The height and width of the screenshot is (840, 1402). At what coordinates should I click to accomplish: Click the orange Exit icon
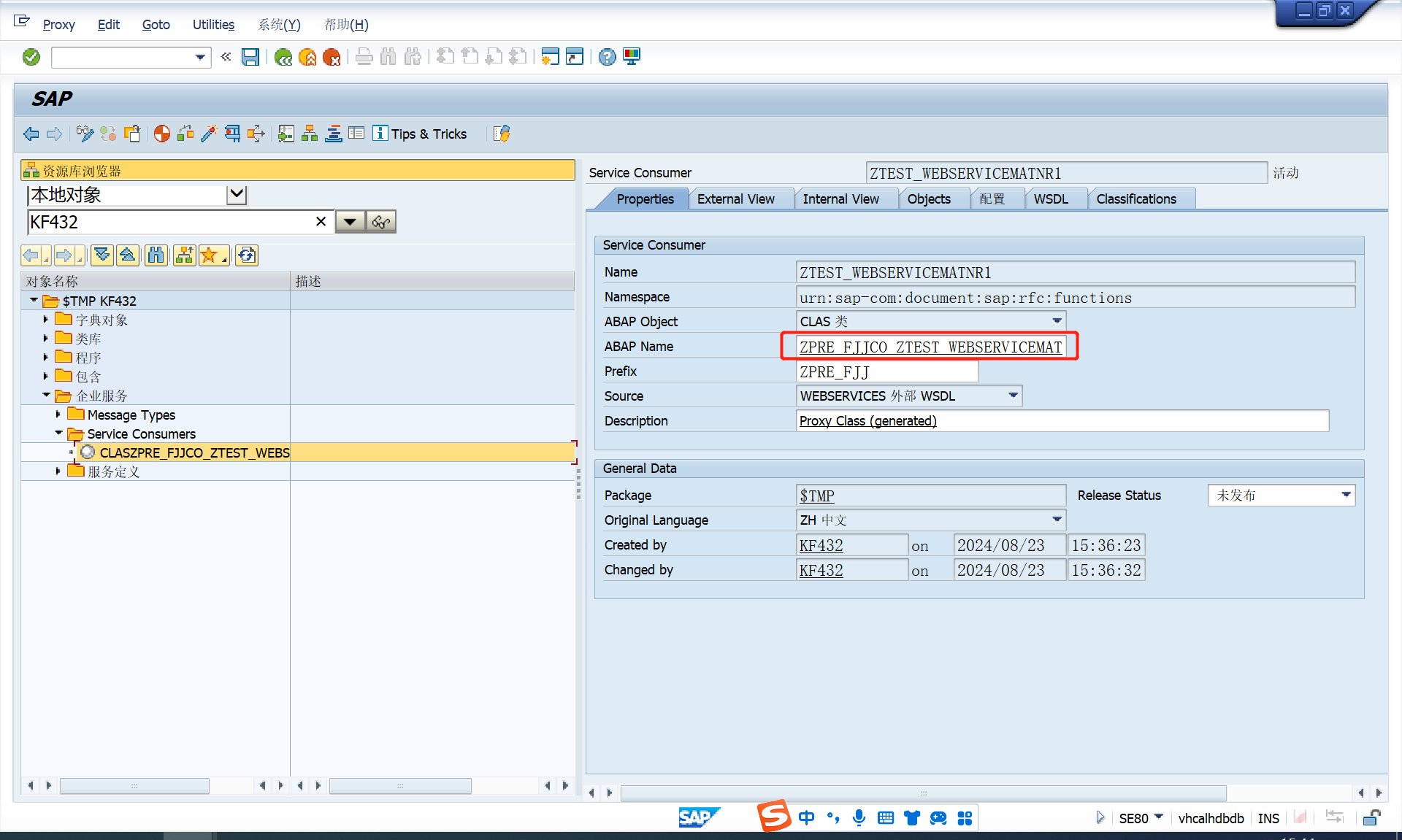coord(307,57)
